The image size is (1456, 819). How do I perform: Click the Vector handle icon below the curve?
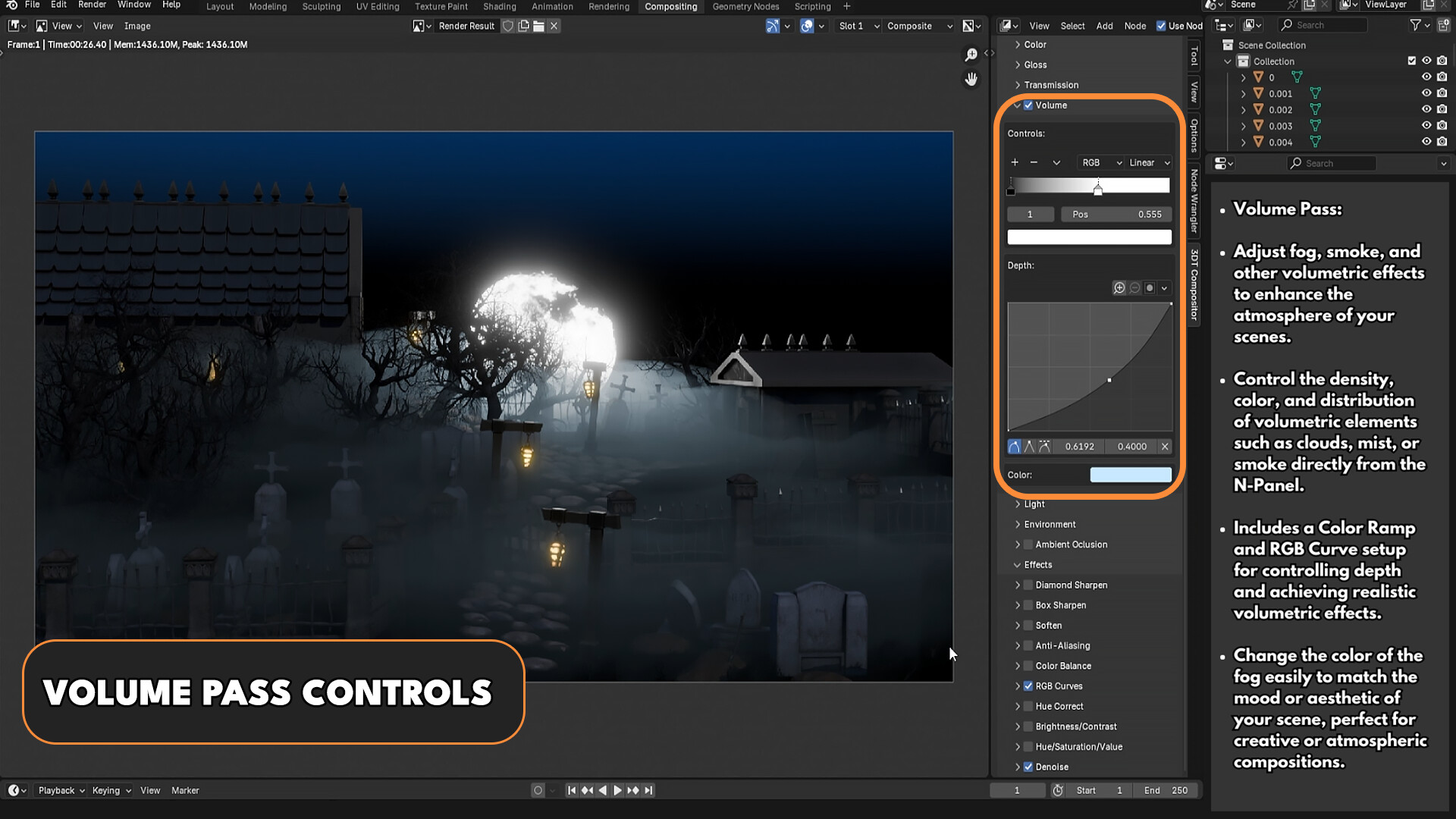(x=1029, y=446)
